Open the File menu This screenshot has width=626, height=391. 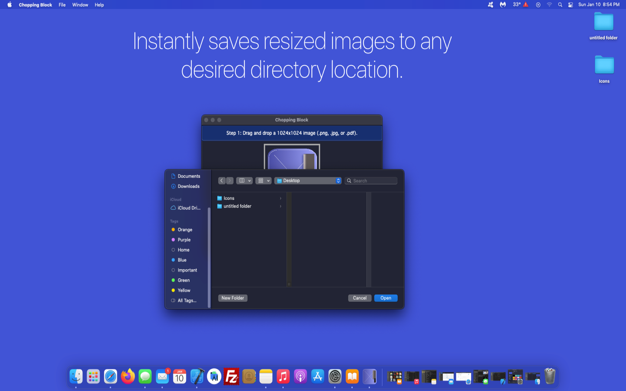(62, 5)
